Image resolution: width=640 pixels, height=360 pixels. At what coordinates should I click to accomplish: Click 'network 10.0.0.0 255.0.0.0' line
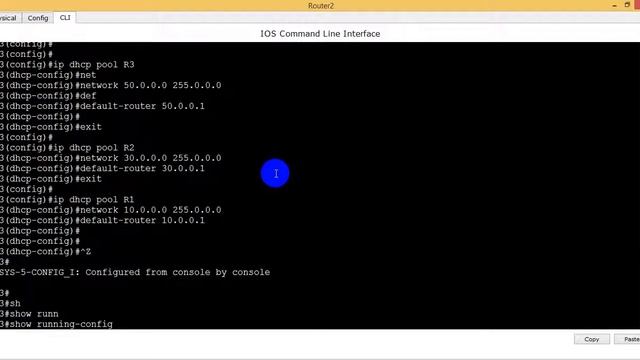(111, 210)
